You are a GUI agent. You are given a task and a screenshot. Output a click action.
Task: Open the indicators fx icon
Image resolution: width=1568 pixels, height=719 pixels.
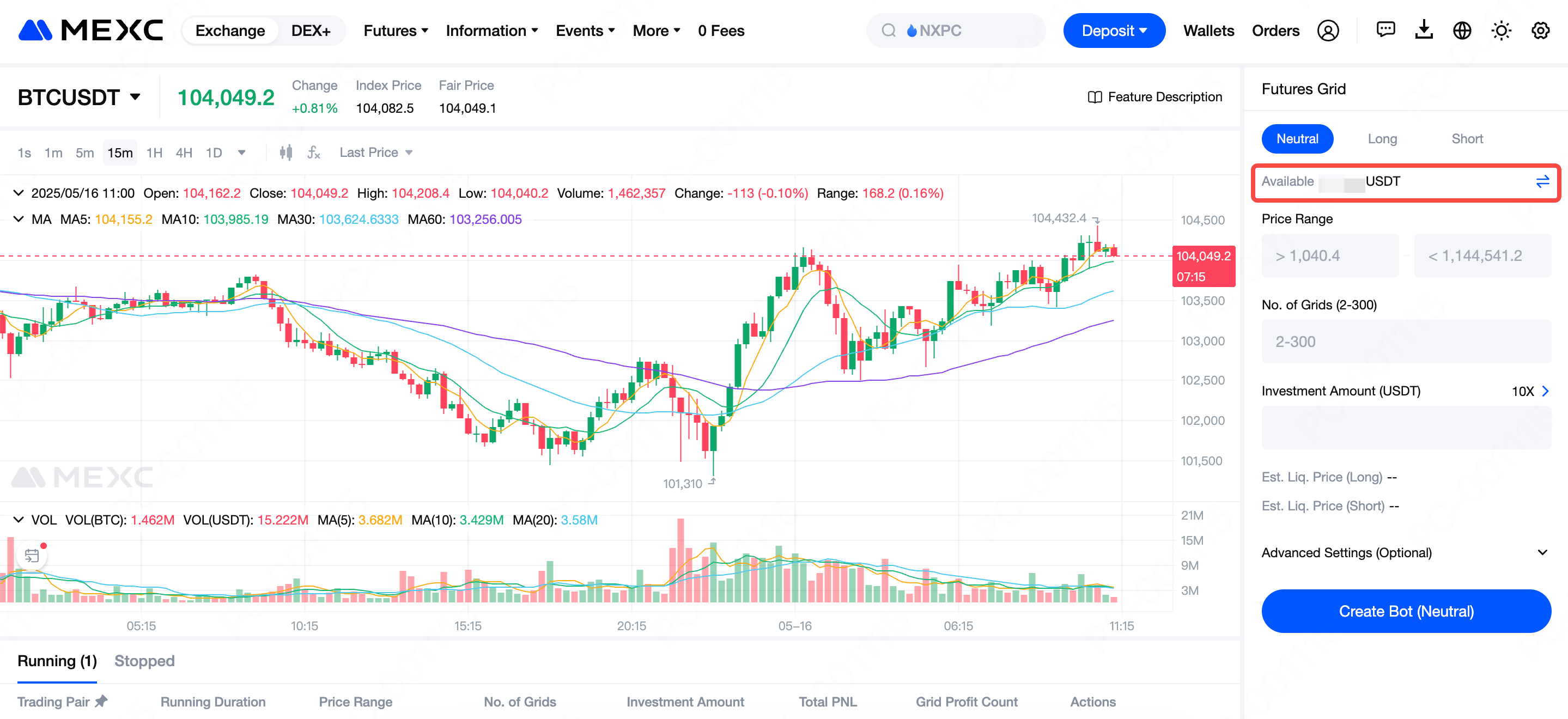313,152
